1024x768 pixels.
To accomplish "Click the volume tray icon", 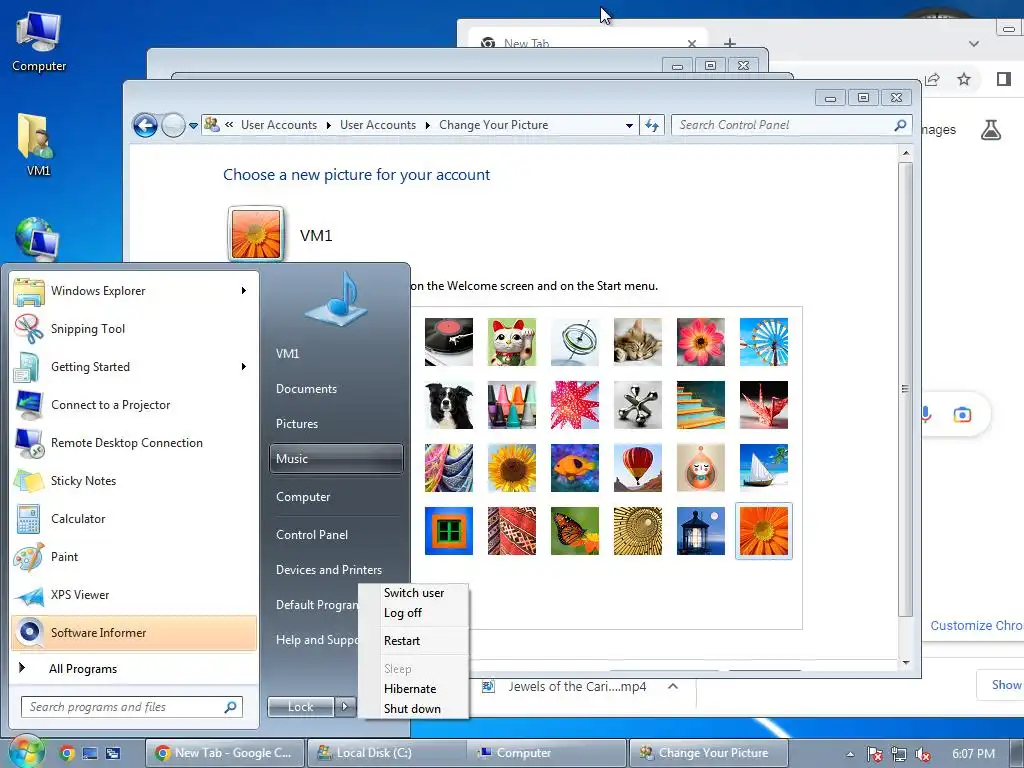I will (923, 754).
